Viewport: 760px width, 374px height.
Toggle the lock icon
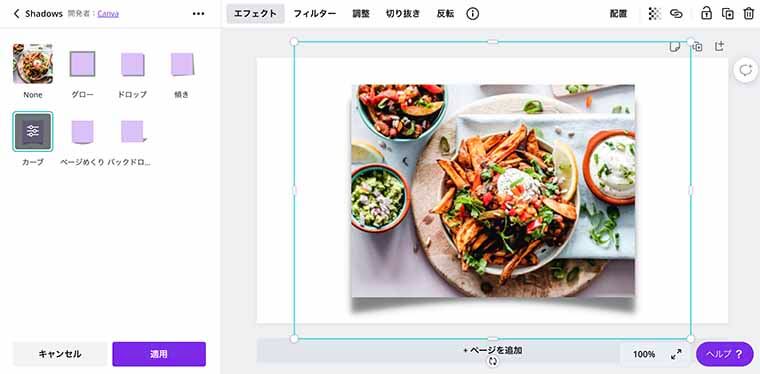pyautogui.click(x=706, y=14)
